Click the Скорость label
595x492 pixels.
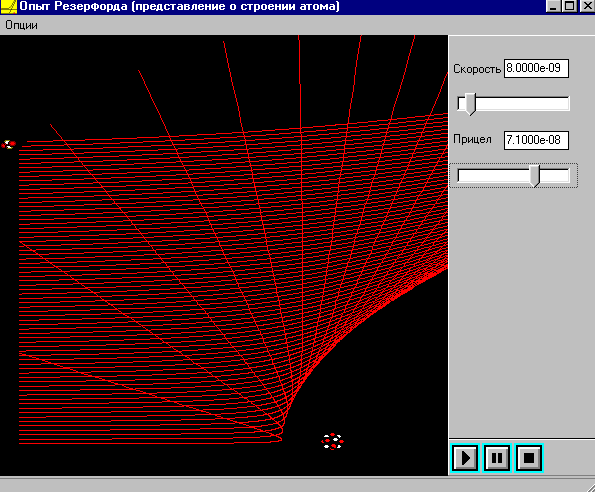[477, 69]
